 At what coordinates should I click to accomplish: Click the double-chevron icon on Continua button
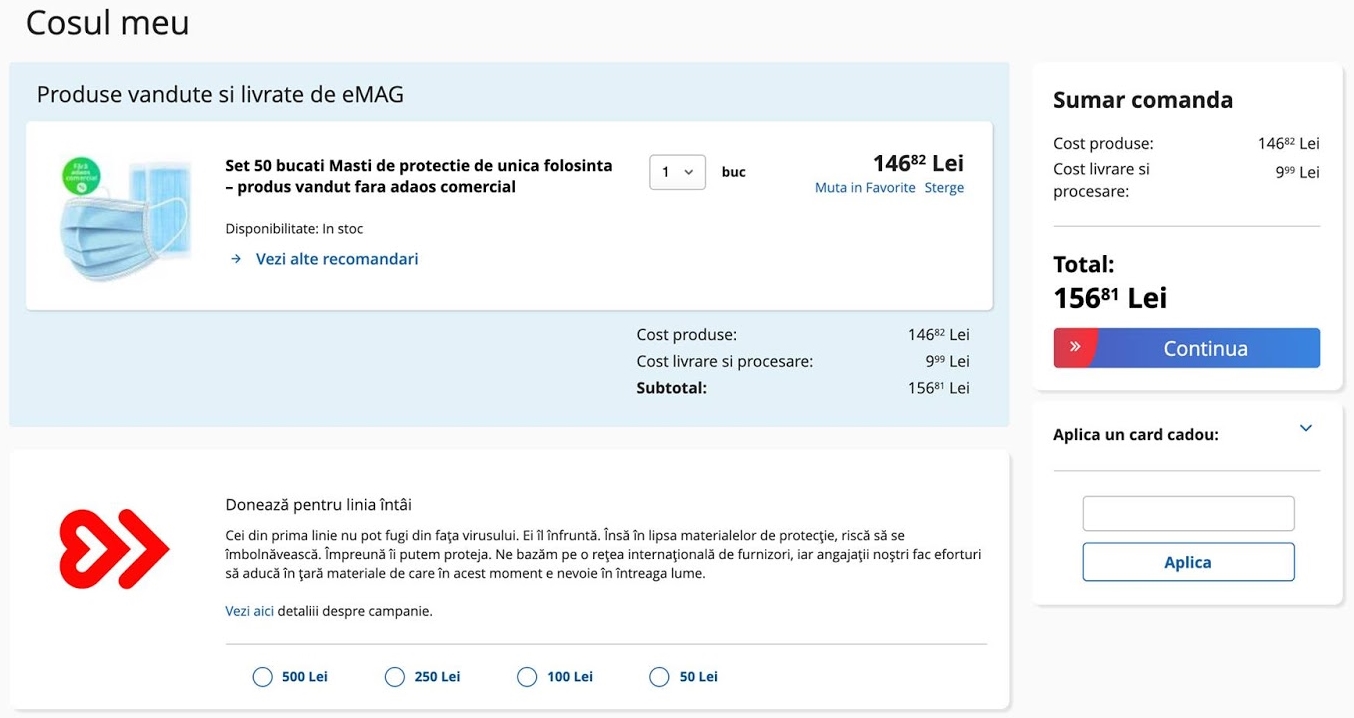coord(1075,347)
